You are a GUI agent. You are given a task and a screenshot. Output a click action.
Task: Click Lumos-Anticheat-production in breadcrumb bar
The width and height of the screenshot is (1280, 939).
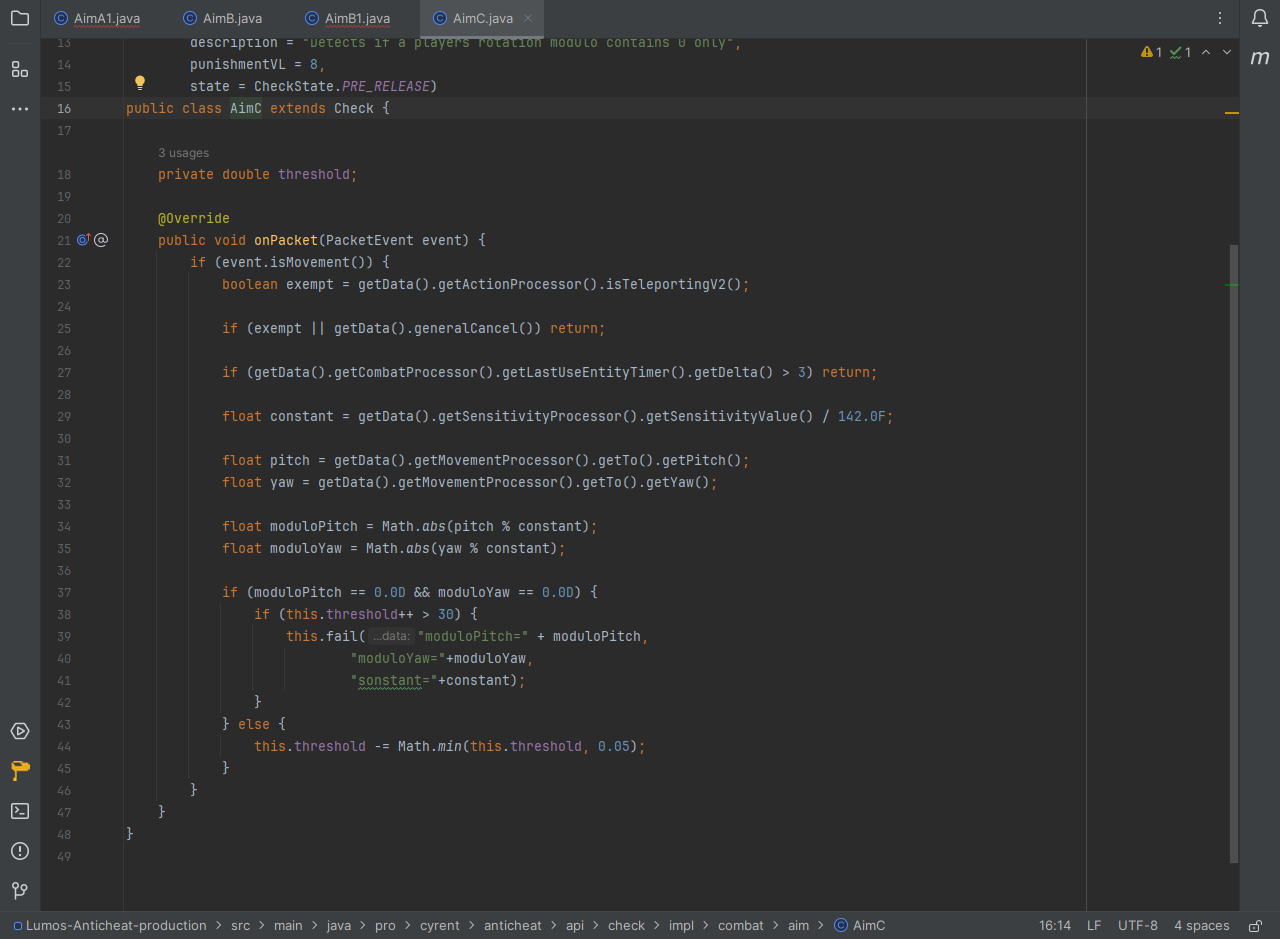[110, 926]
